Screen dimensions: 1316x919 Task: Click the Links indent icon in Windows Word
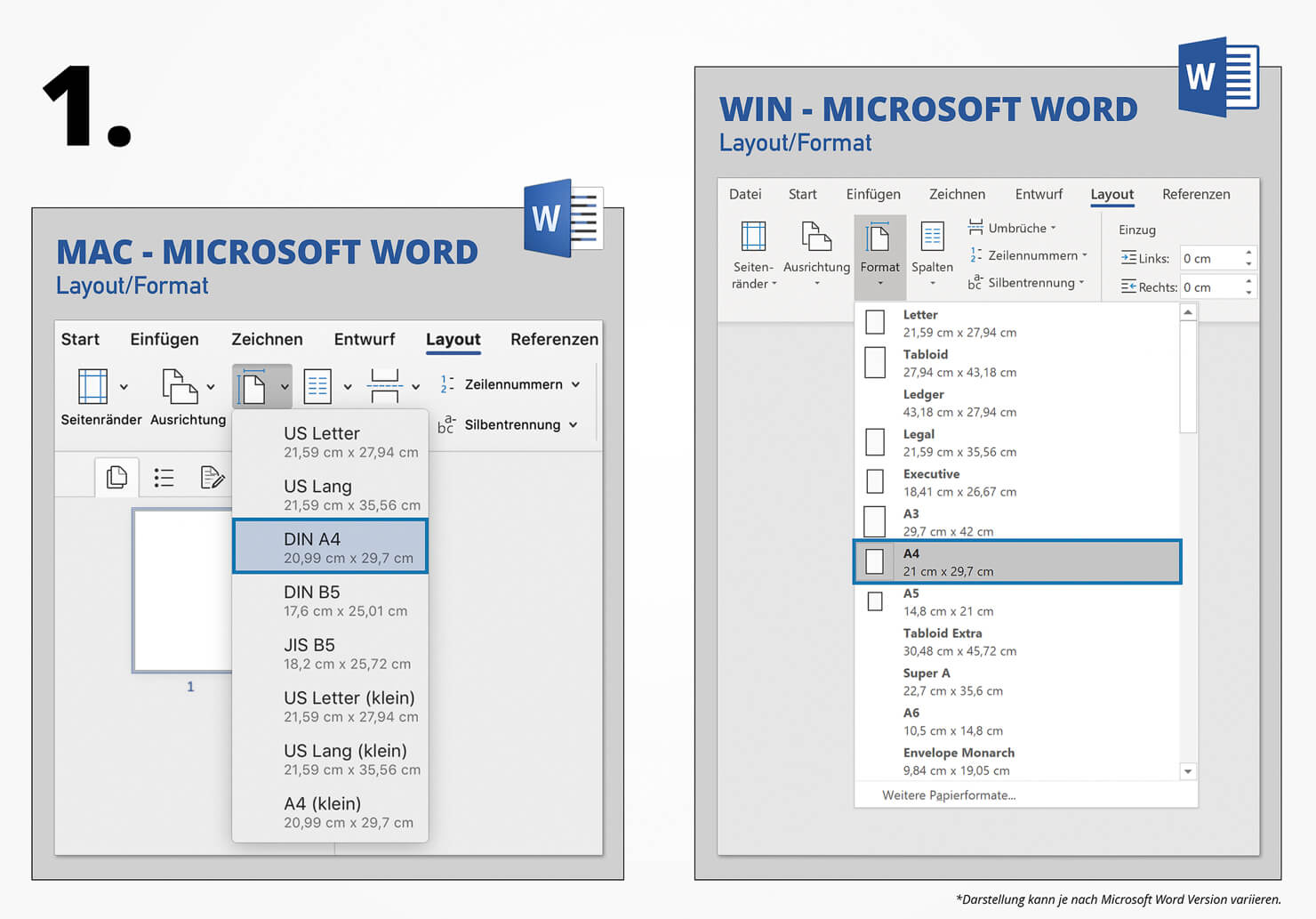pos(1128,258)
